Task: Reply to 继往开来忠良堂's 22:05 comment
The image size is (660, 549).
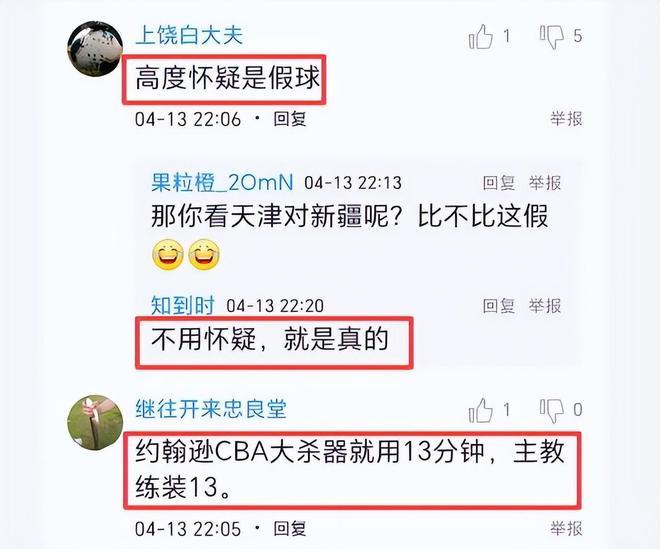Action: (x=290, y=529)
